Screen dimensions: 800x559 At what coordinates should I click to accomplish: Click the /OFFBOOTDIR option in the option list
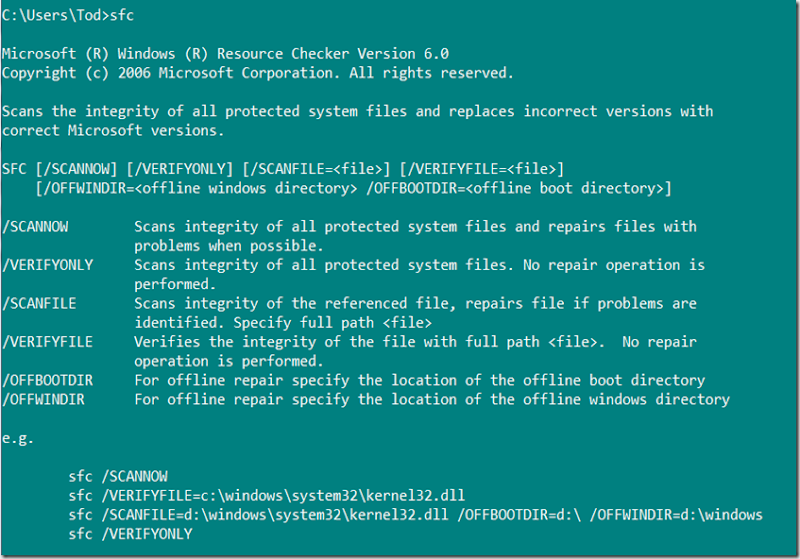click(48, 380)
